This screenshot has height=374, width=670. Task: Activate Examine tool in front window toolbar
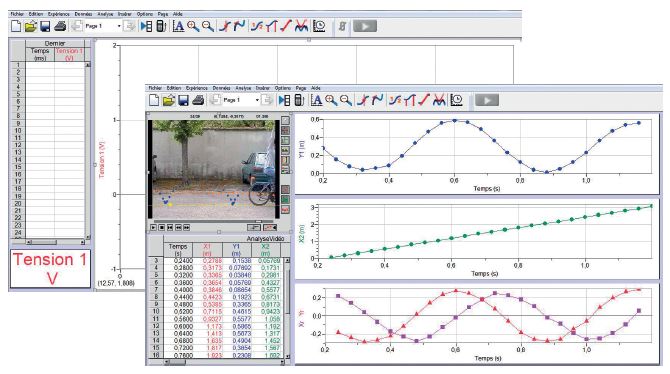[x=363, y=100]
